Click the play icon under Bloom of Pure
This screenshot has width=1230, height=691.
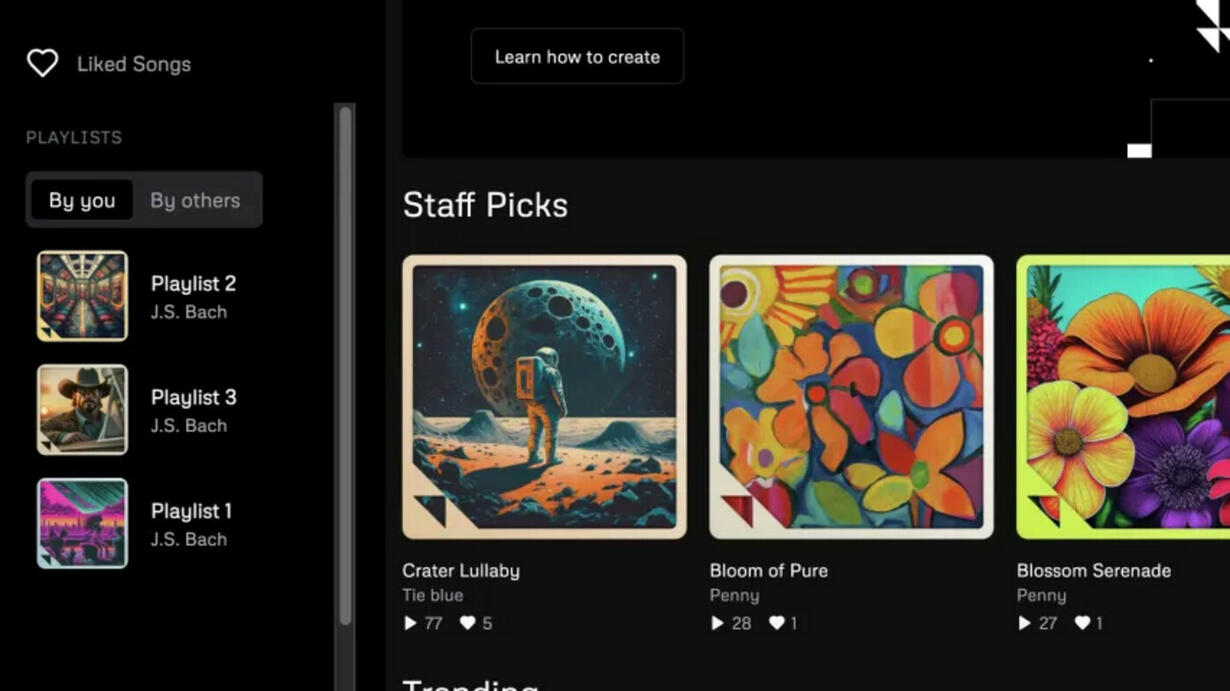point(717,623)
